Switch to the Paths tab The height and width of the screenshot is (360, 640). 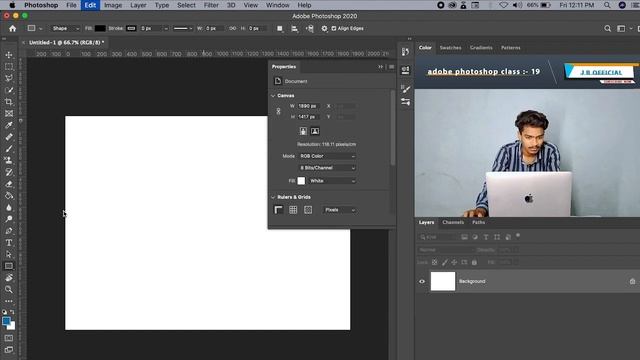(478, 222)
